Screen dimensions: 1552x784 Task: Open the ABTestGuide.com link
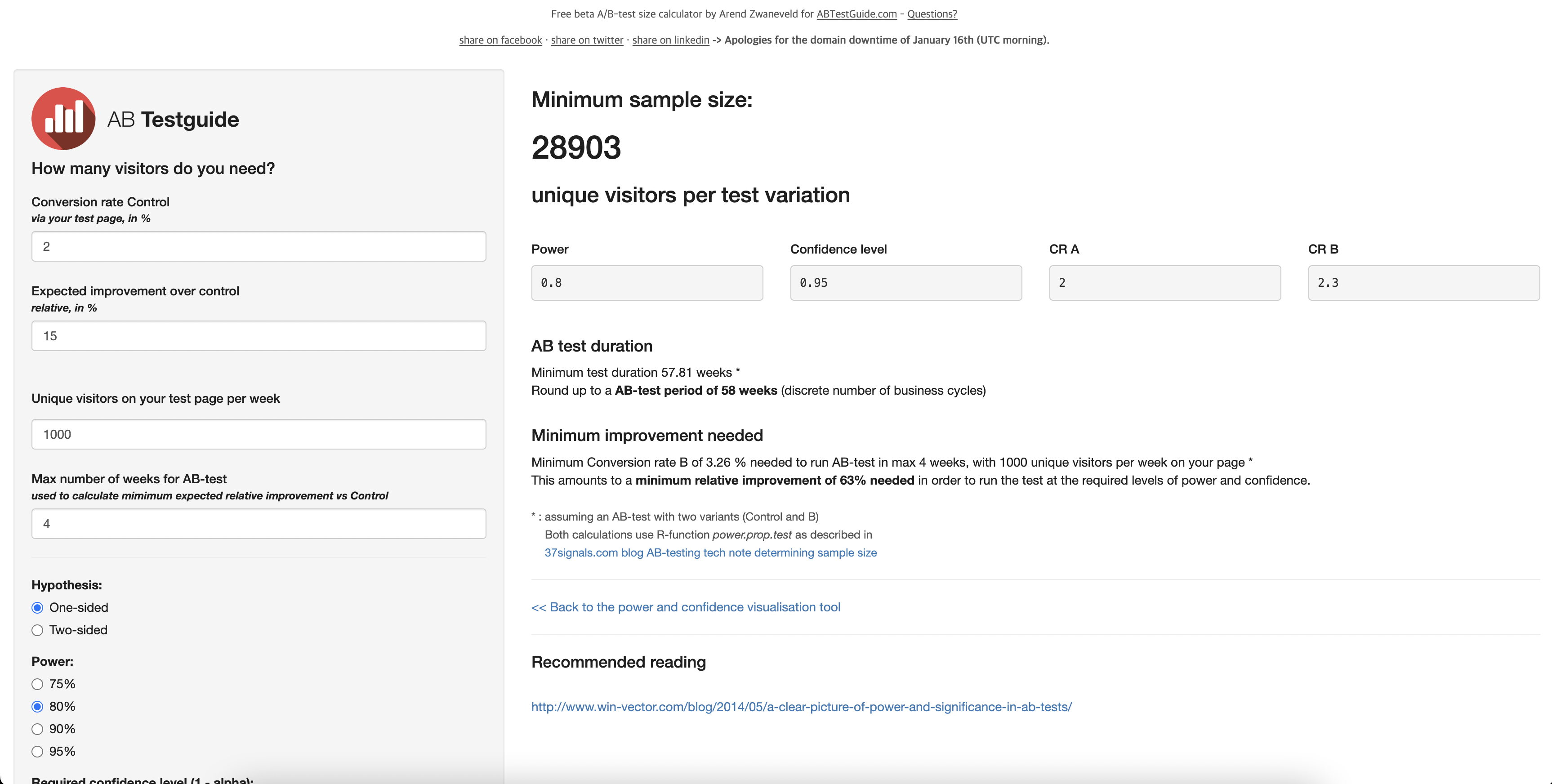point(856,14)
